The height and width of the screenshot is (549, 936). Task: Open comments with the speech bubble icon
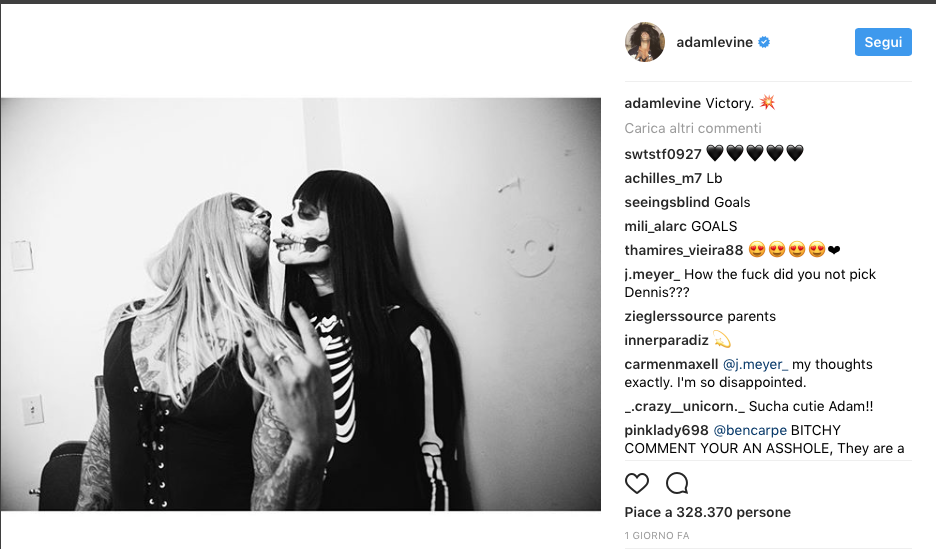pos(677,483)
